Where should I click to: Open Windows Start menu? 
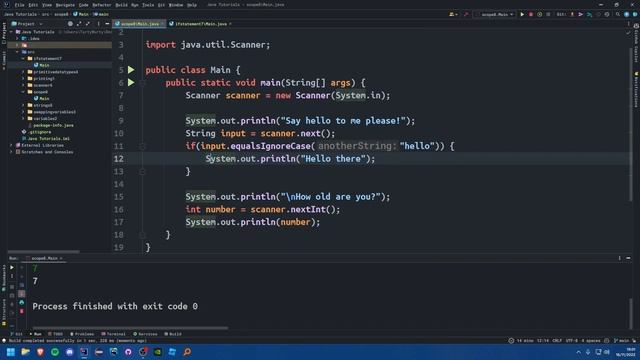11,352
